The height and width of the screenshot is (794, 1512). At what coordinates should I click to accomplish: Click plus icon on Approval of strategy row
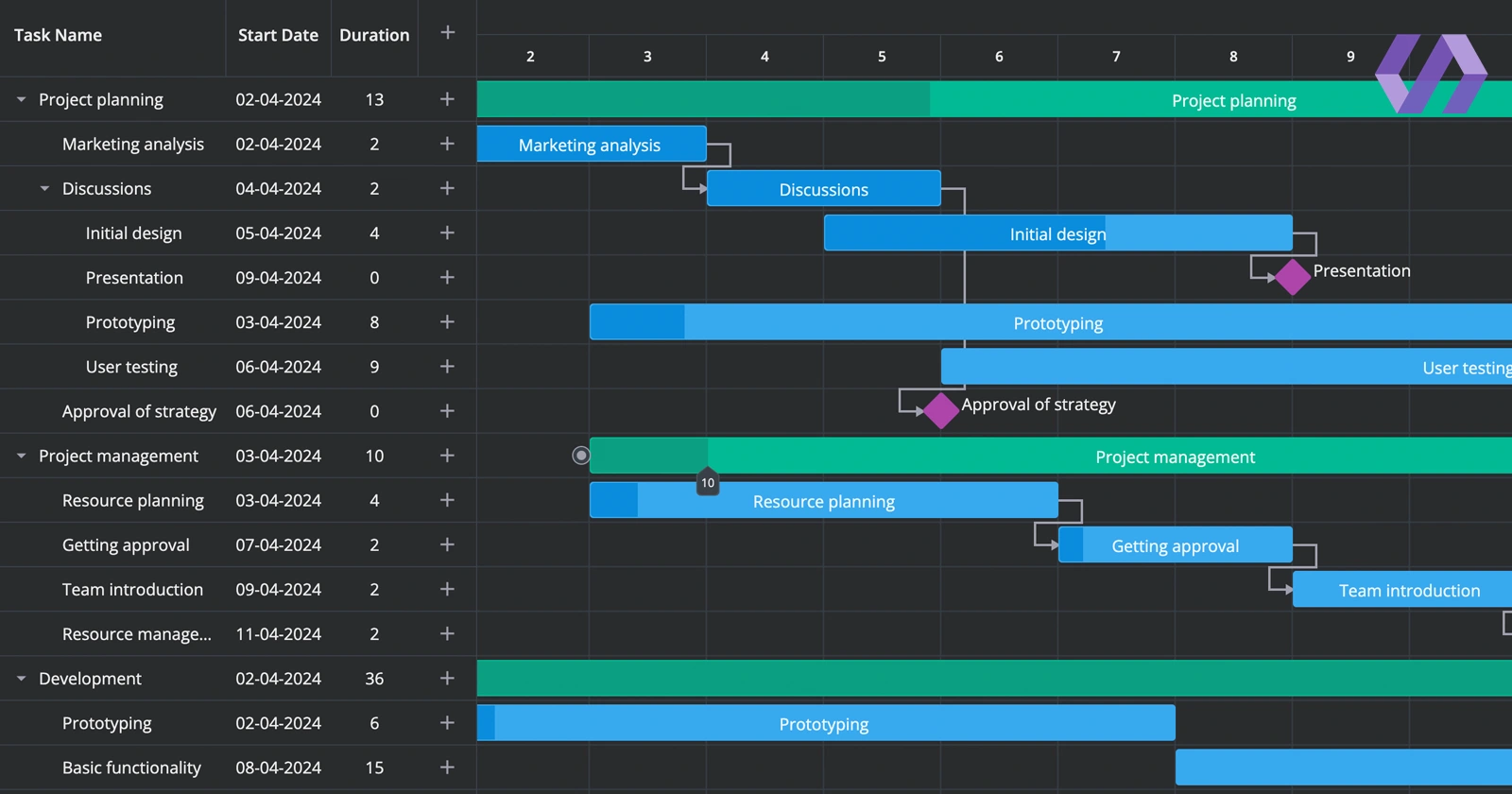[448, 411]
